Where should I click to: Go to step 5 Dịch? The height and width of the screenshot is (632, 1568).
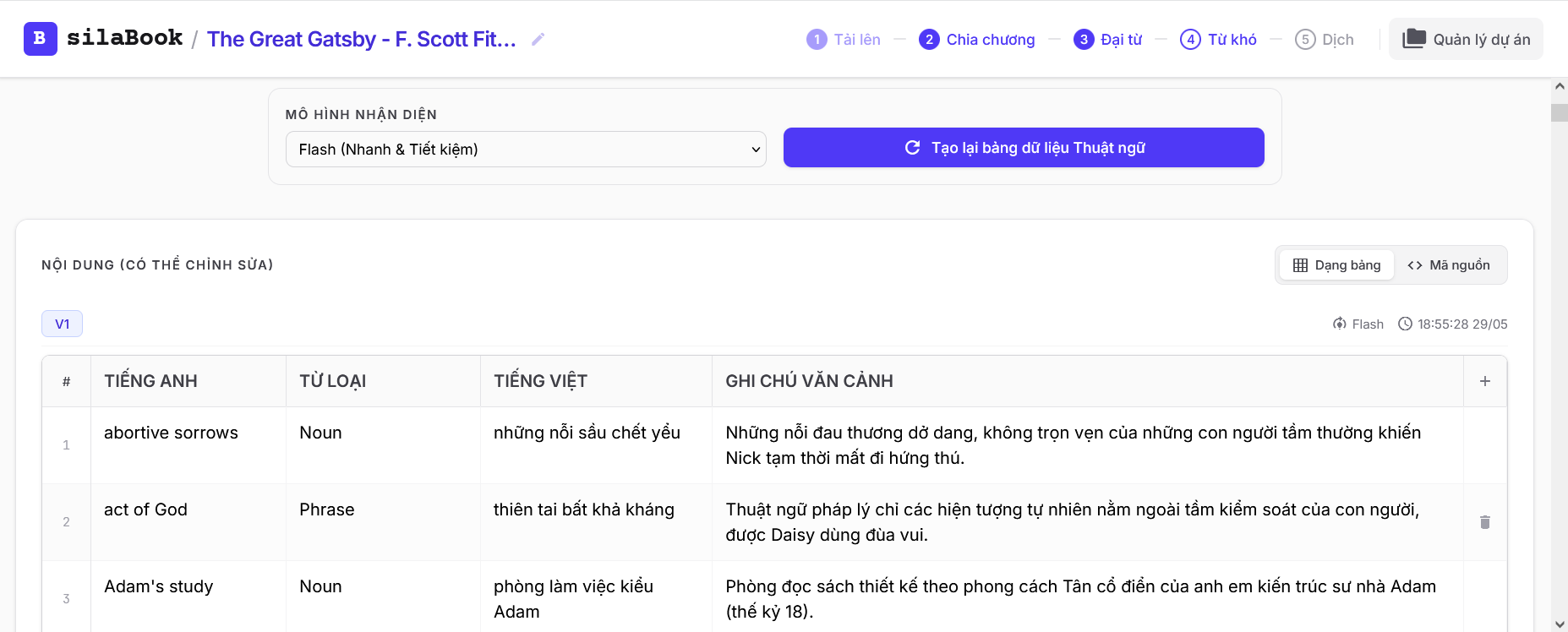click(1325, 40)
